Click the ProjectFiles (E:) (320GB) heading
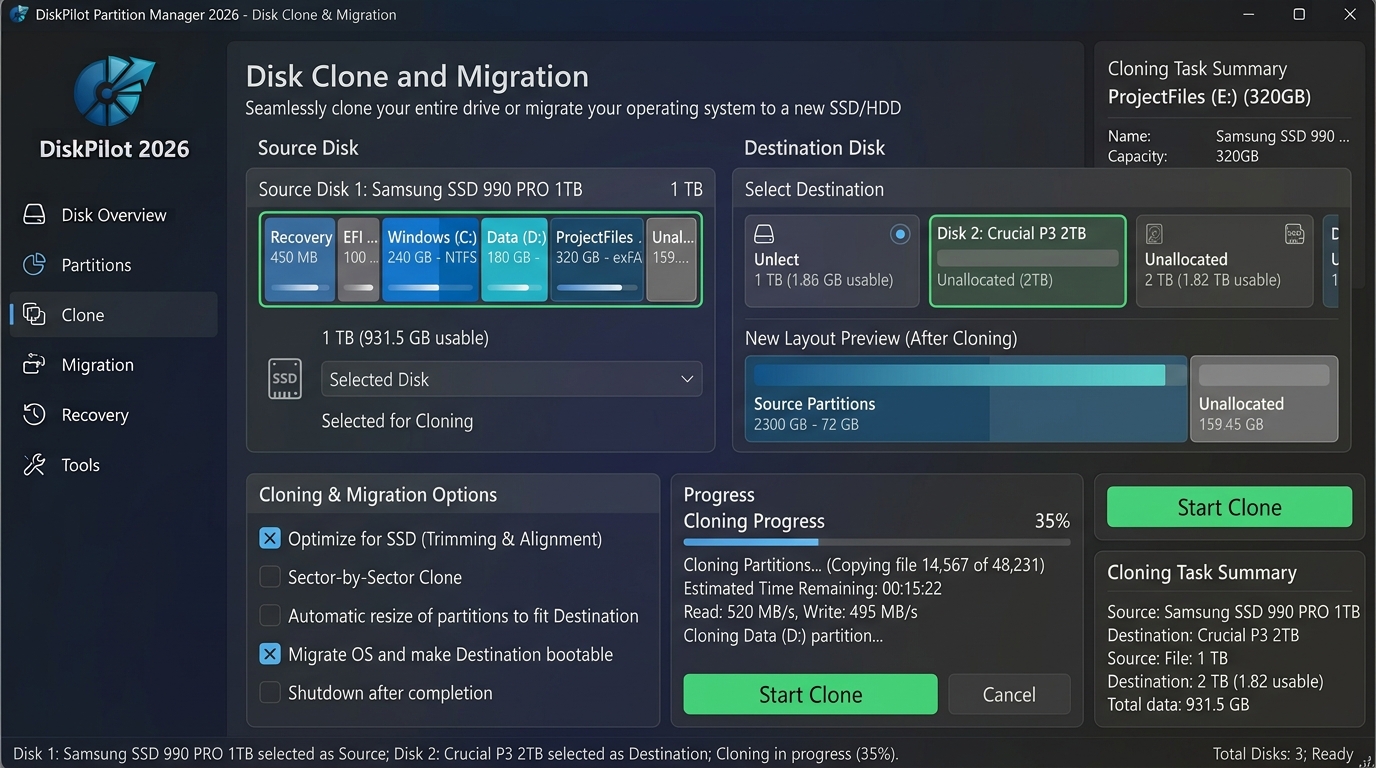 coord(1209,97)
